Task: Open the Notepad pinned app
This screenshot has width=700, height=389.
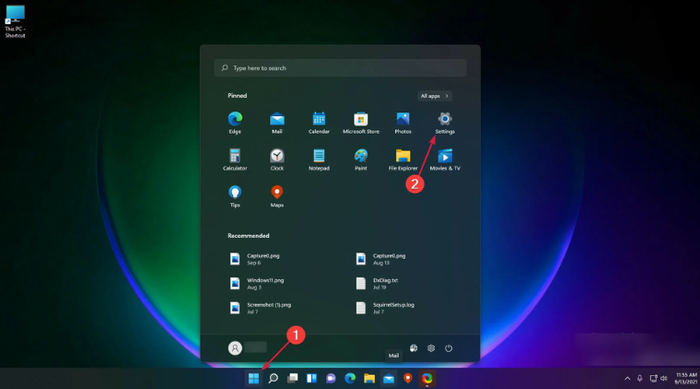Action: click(x=319, y=159)
